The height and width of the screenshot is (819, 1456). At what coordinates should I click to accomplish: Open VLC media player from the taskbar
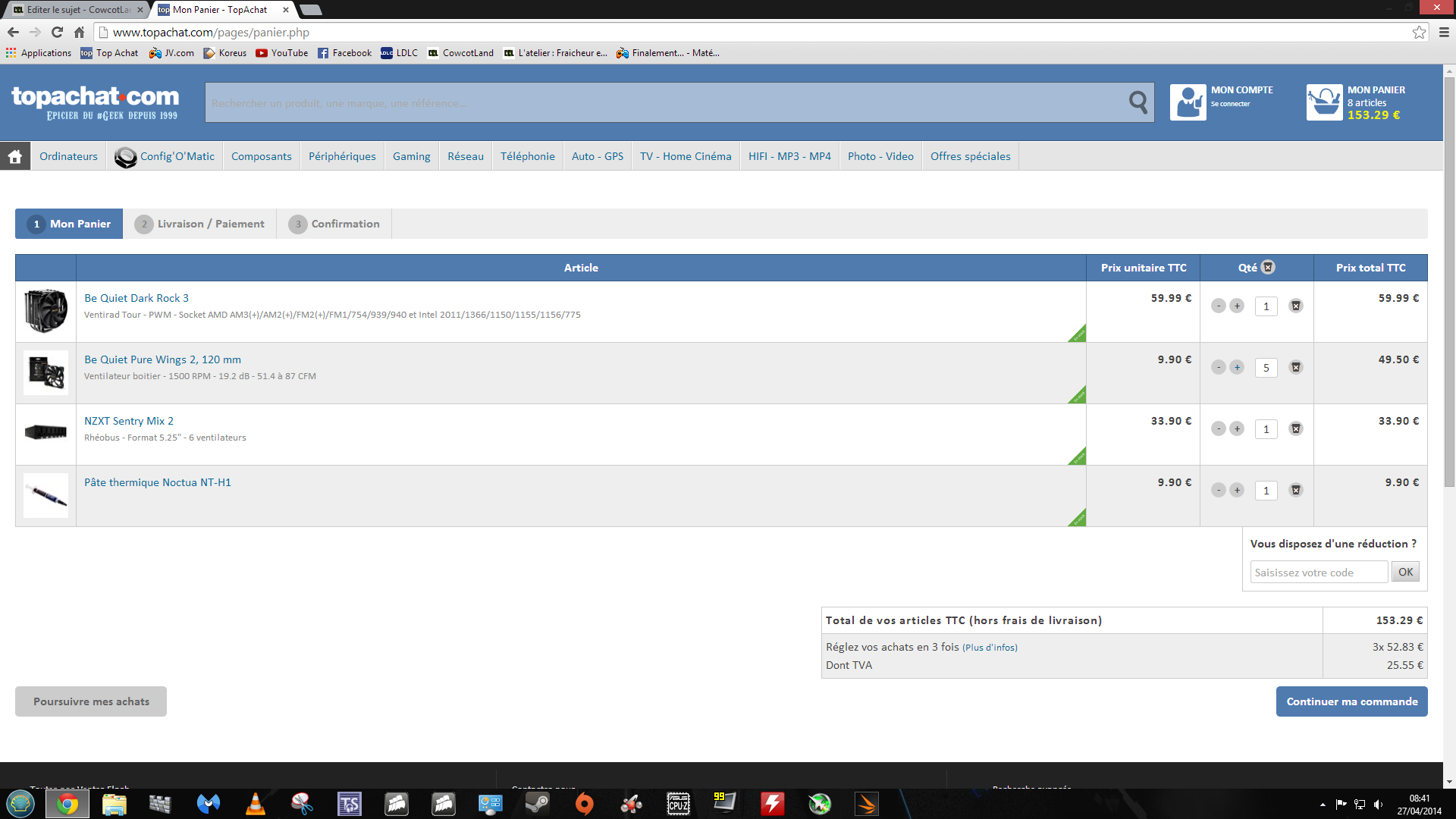(x=256, y=804)
